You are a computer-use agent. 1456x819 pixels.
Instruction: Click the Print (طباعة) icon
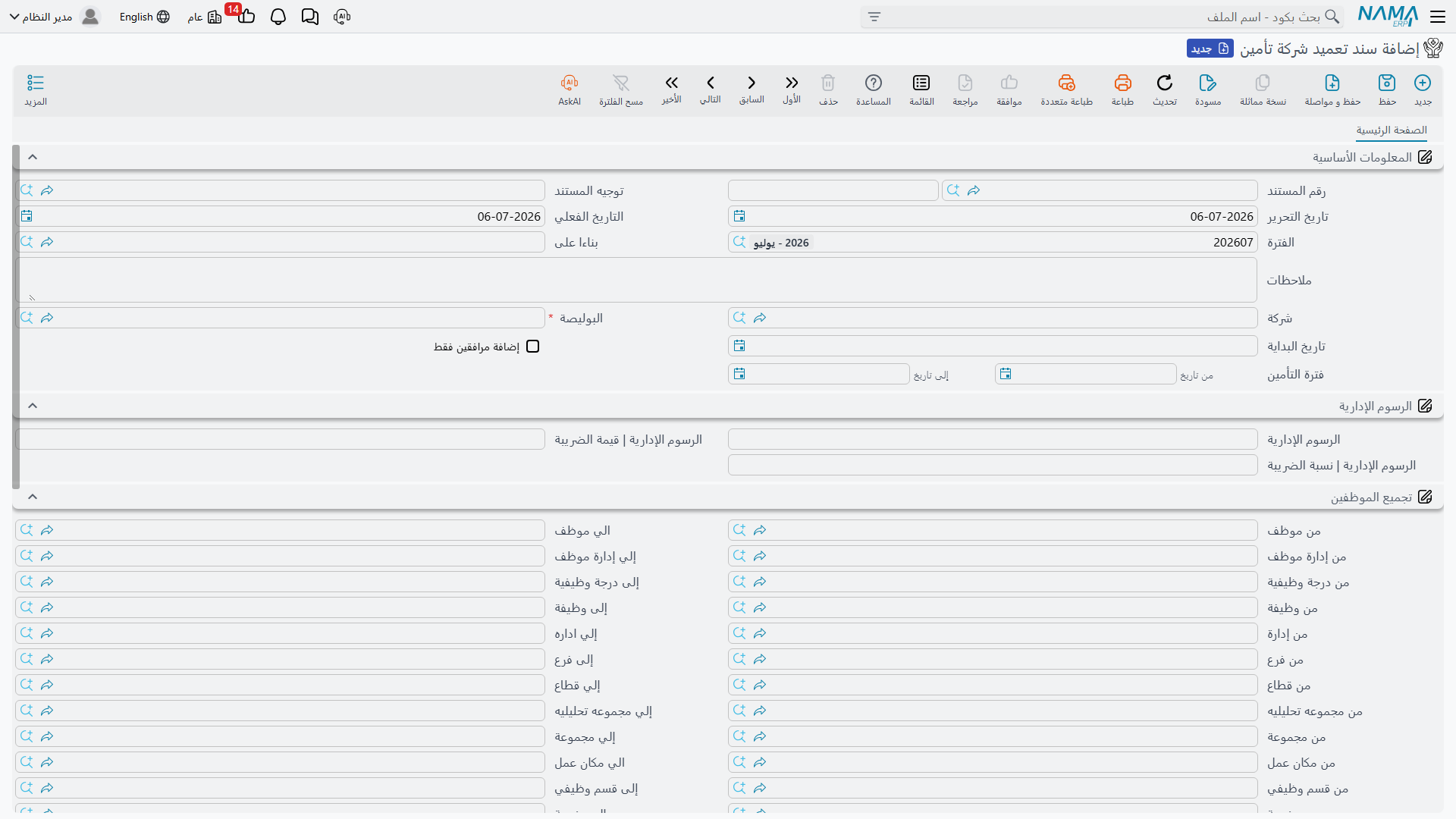pos(1122,83)
